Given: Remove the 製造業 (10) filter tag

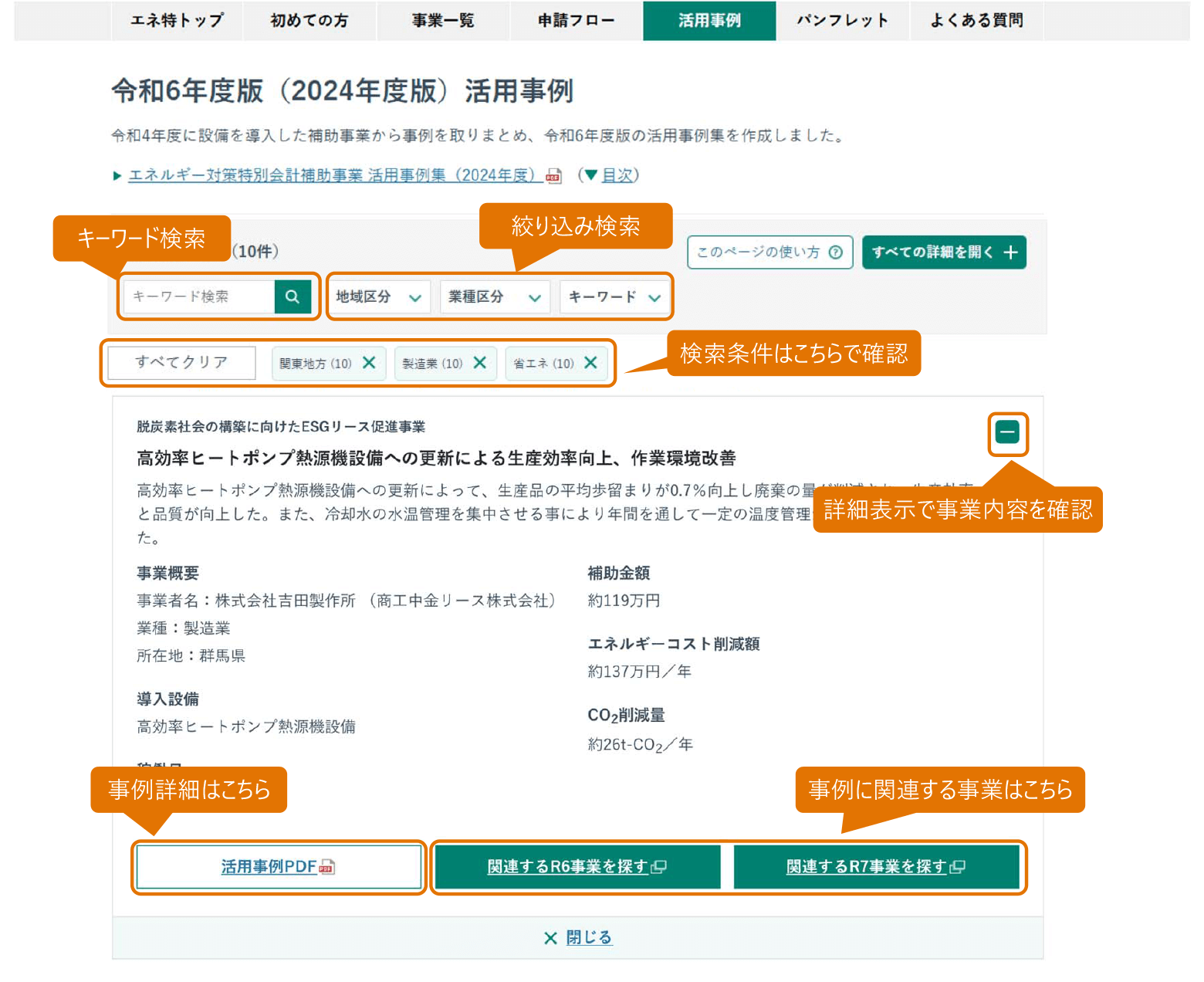Looking at the screenshot, I should click(x=480, y=363).
